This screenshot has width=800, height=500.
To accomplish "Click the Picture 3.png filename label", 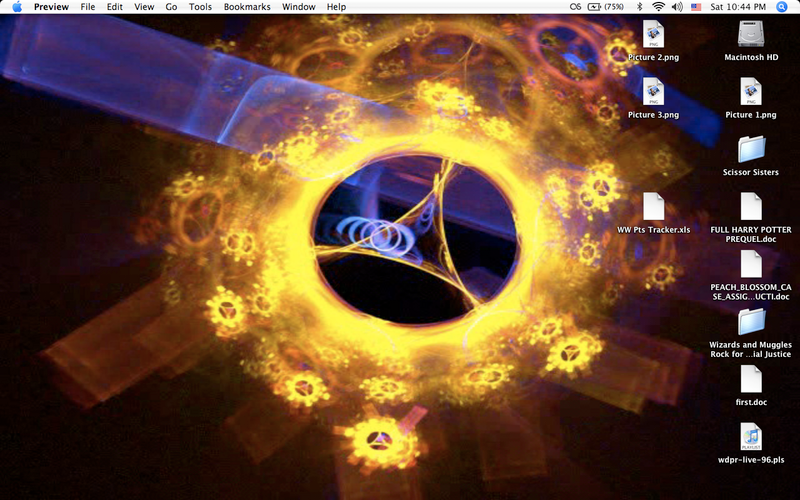I will [x=654, y=115].
